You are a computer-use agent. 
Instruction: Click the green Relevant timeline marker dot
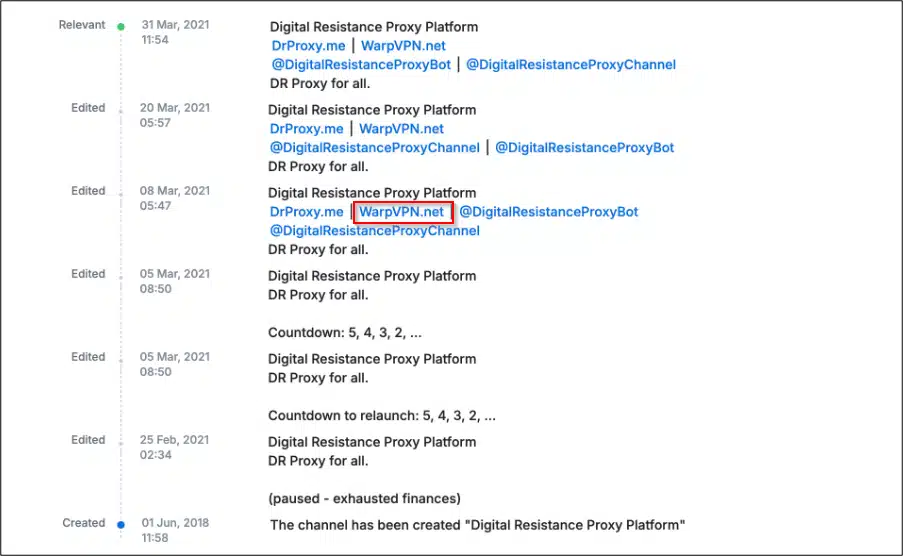click(x=121, y=27)
